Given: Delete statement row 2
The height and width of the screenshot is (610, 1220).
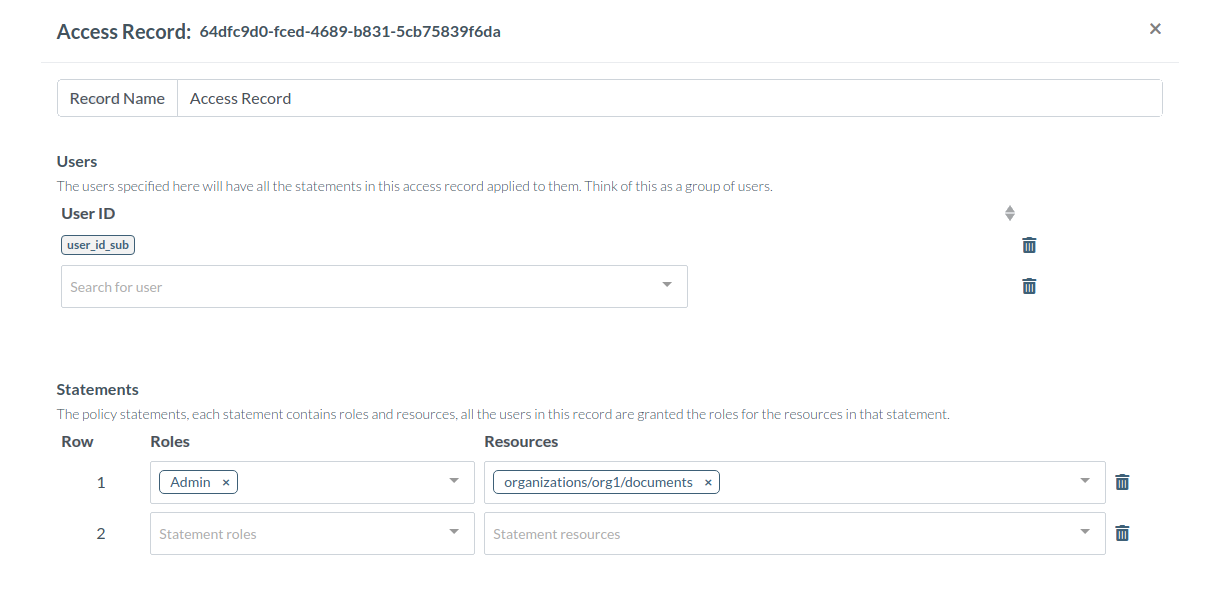Looking at the screenshot, I should [1122, 533].
